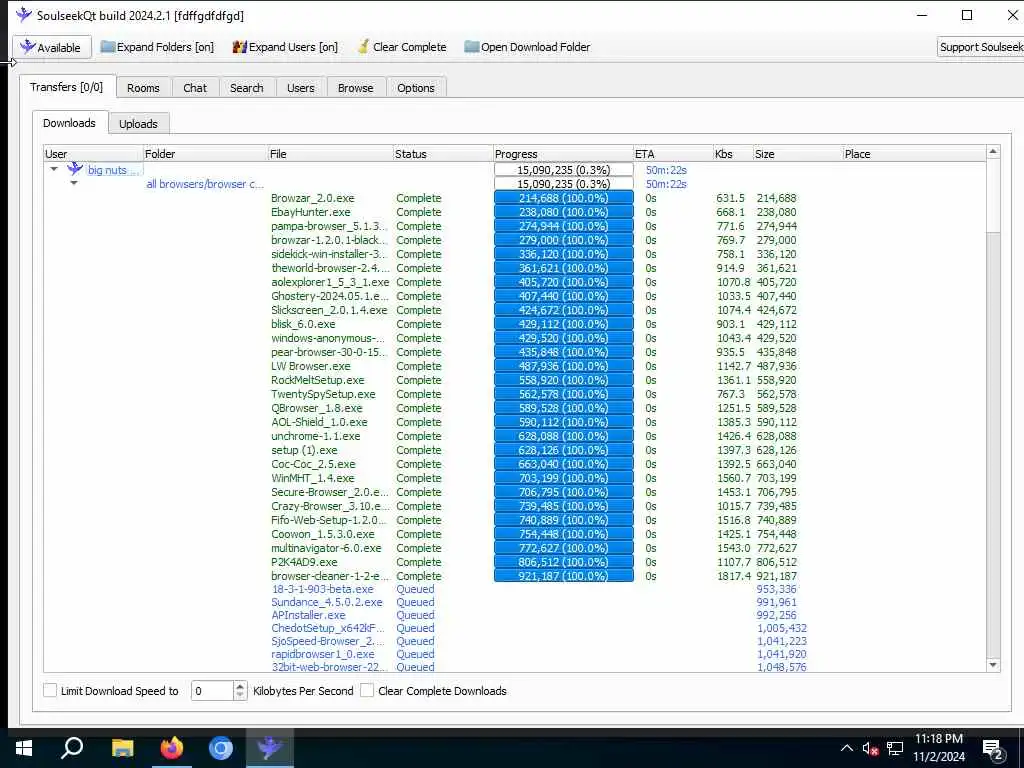Click the Available status bird icon
Viewport: 1024px width, 768px height.
[x=27, y=46]
